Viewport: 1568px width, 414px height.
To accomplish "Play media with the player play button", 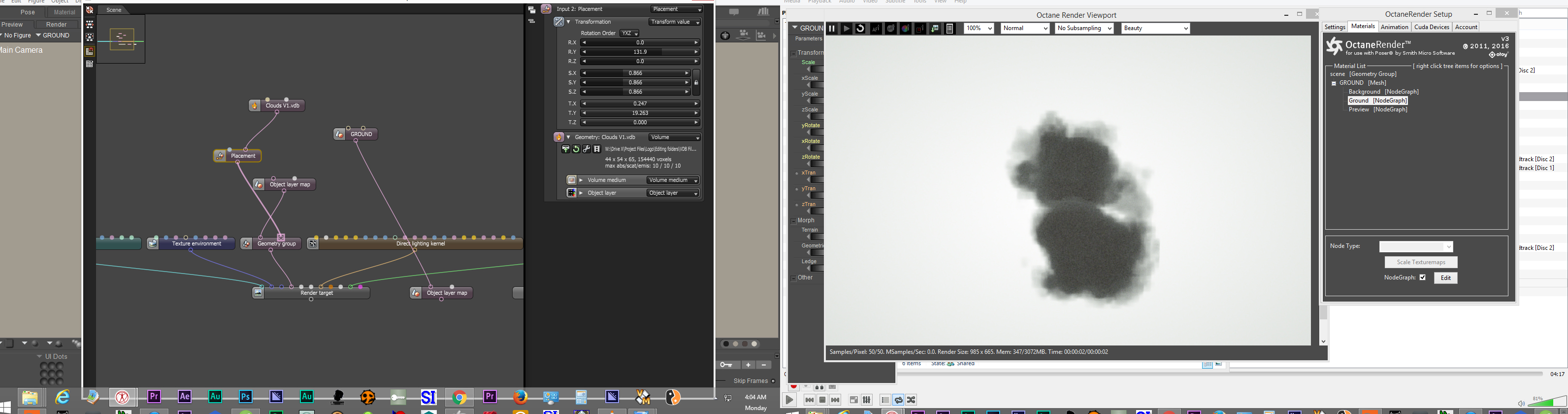I will pos(789,400).
